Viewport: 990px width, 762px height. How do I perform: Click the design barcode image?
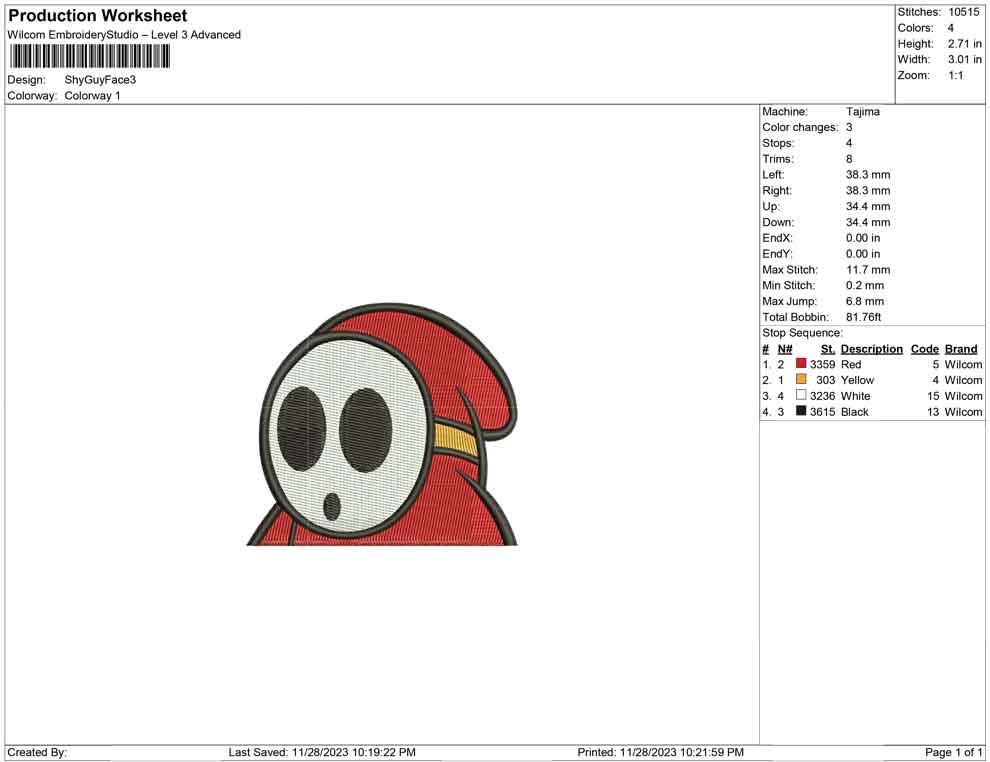(89, 56)
